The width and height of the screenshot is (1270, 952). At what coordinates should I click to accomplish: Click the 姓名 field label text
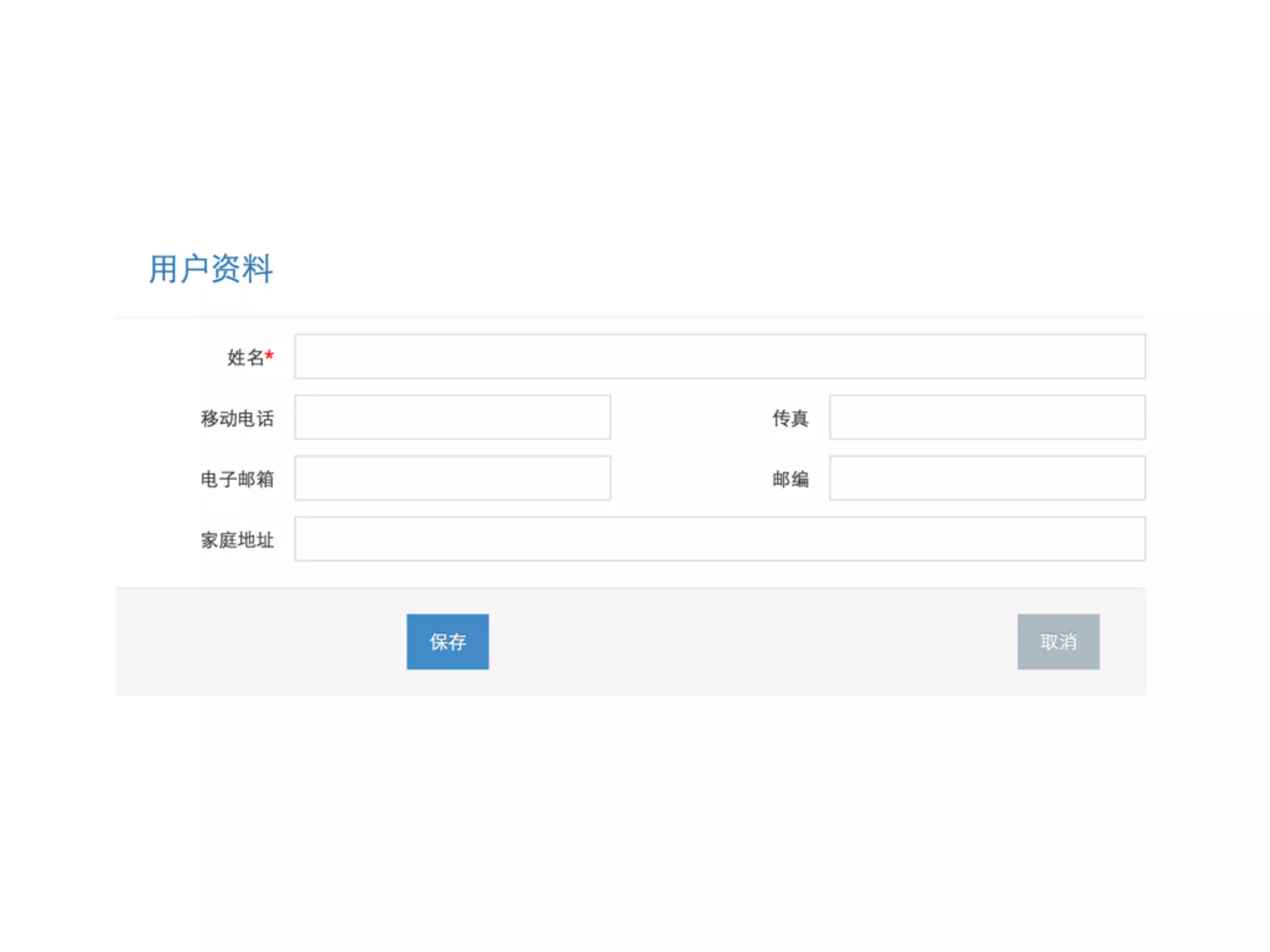tap(245, 358)
